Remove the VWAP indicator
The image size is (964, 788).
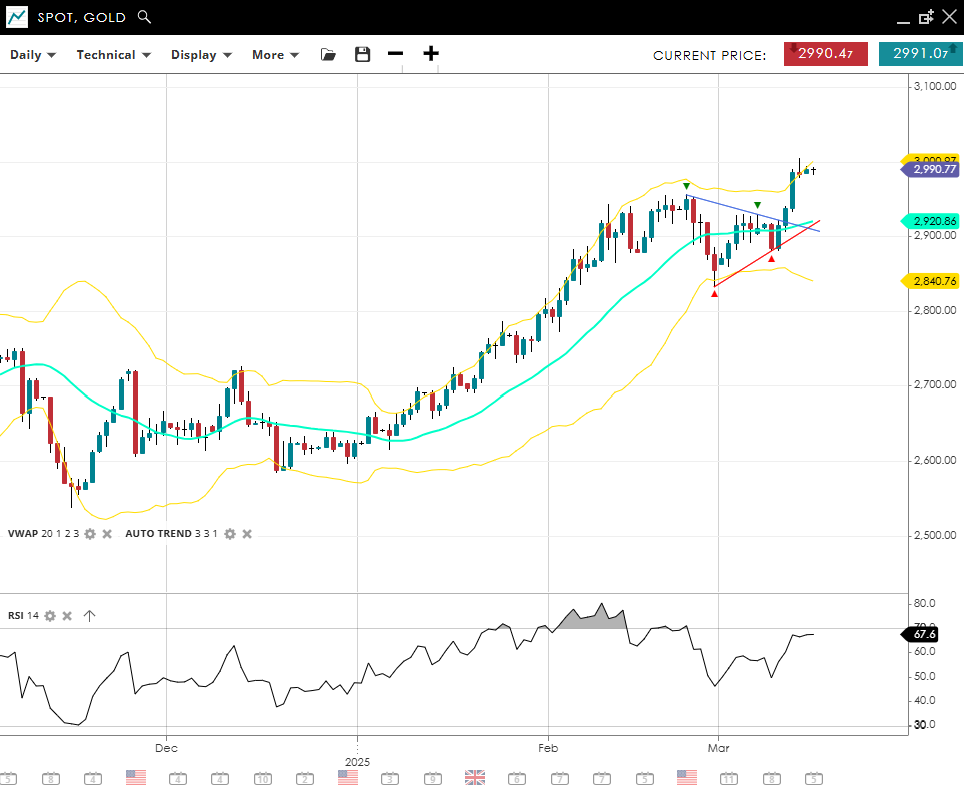tap(107, 534)
